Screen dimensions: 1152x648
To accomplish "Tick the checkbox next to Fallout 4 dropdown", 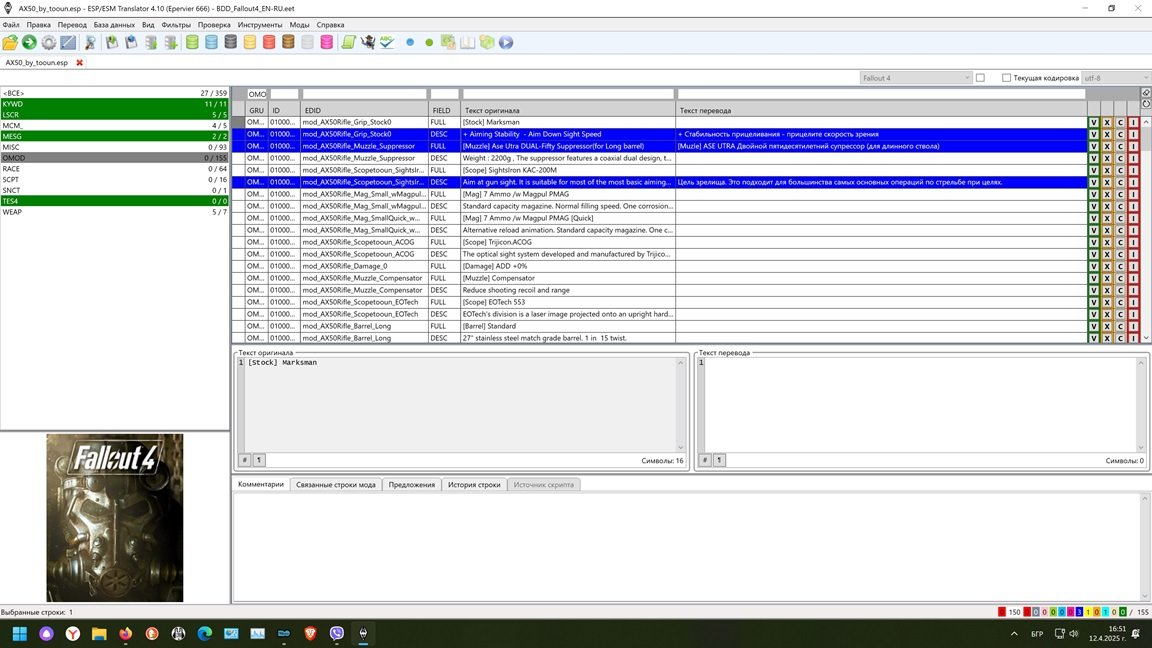I will pyautogui.click(x=980, y=78).
